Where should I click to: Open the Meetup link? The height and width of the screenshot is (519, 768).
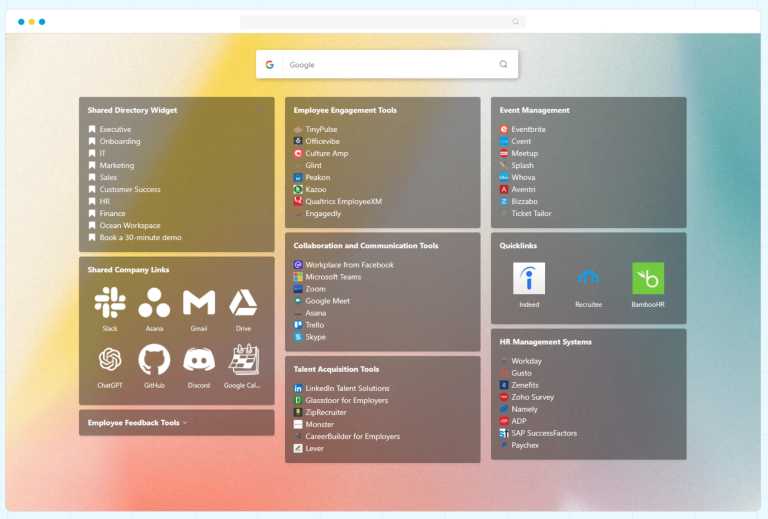pos(525,153)
